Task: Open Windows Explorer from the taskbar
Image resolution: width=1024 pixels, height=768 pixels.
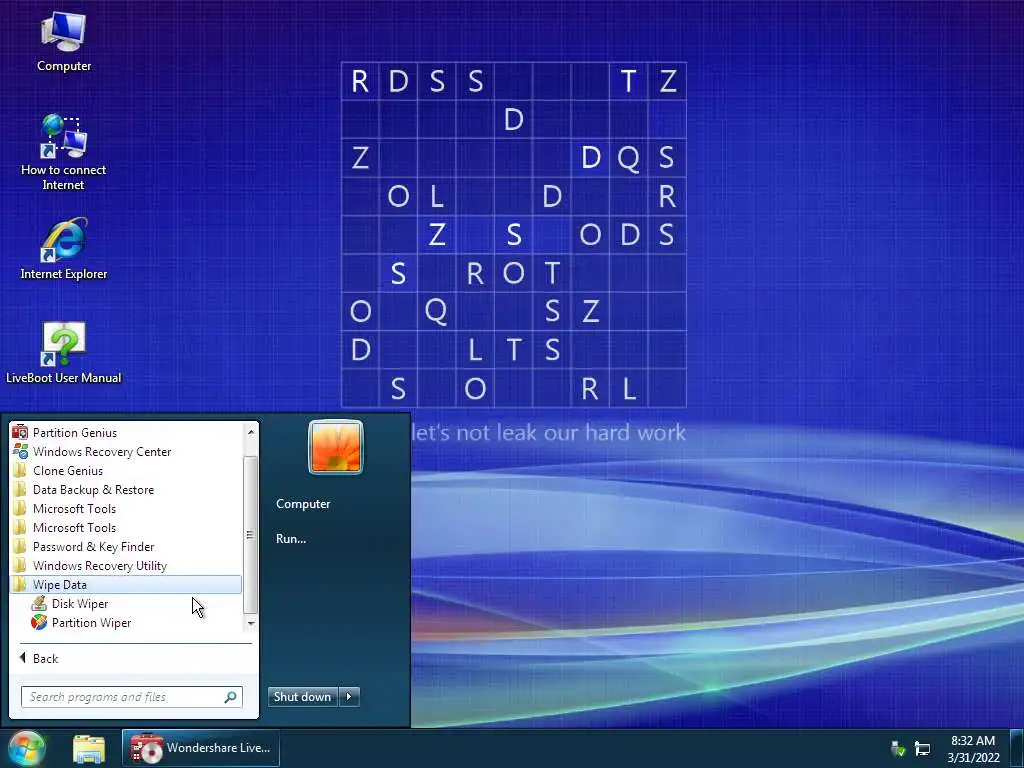Action: [x=89, y=748]
